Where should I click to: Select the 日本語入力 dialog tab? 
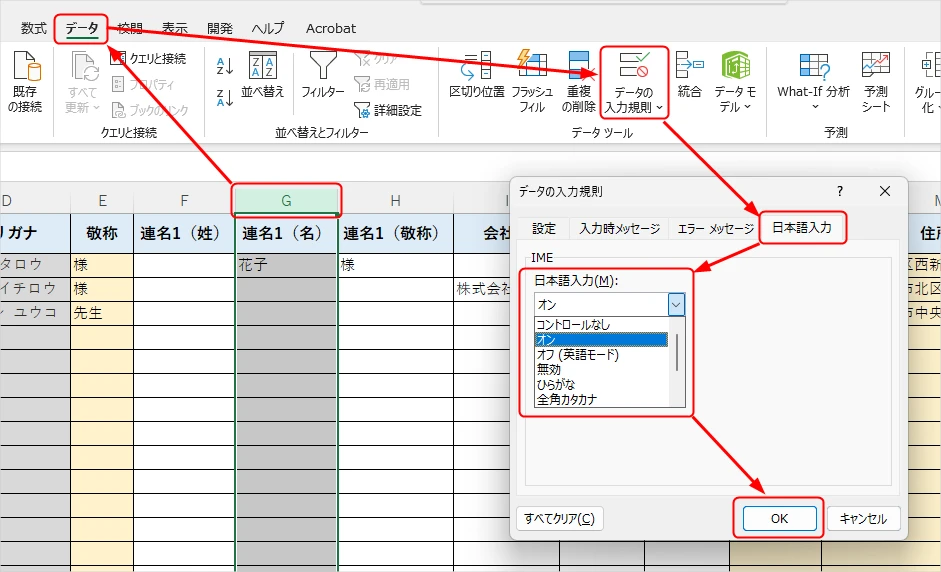802,227
